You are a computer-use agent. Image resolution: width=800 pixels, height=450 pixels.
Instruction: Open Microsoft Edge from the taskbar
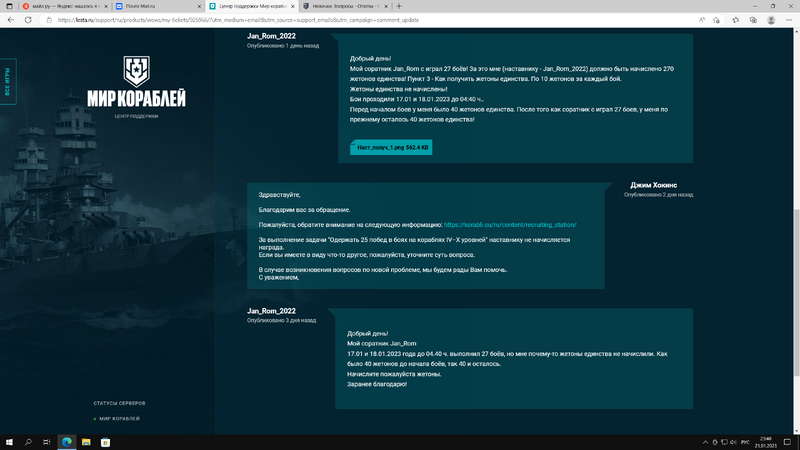click(x=67, y=441)
